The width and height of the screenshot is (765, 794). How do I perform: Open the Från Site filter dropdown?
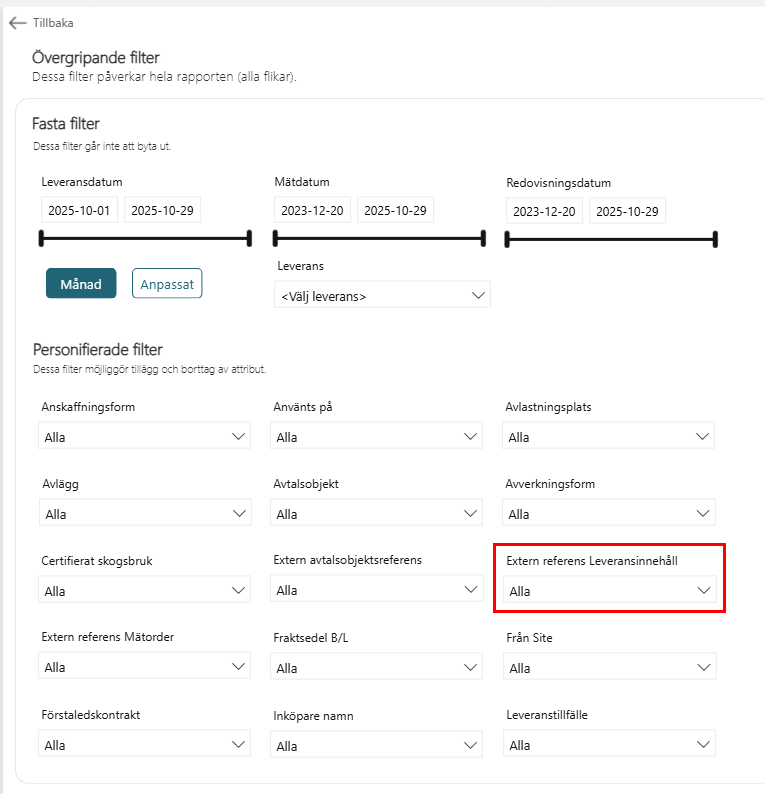click(x=608, y=668)
